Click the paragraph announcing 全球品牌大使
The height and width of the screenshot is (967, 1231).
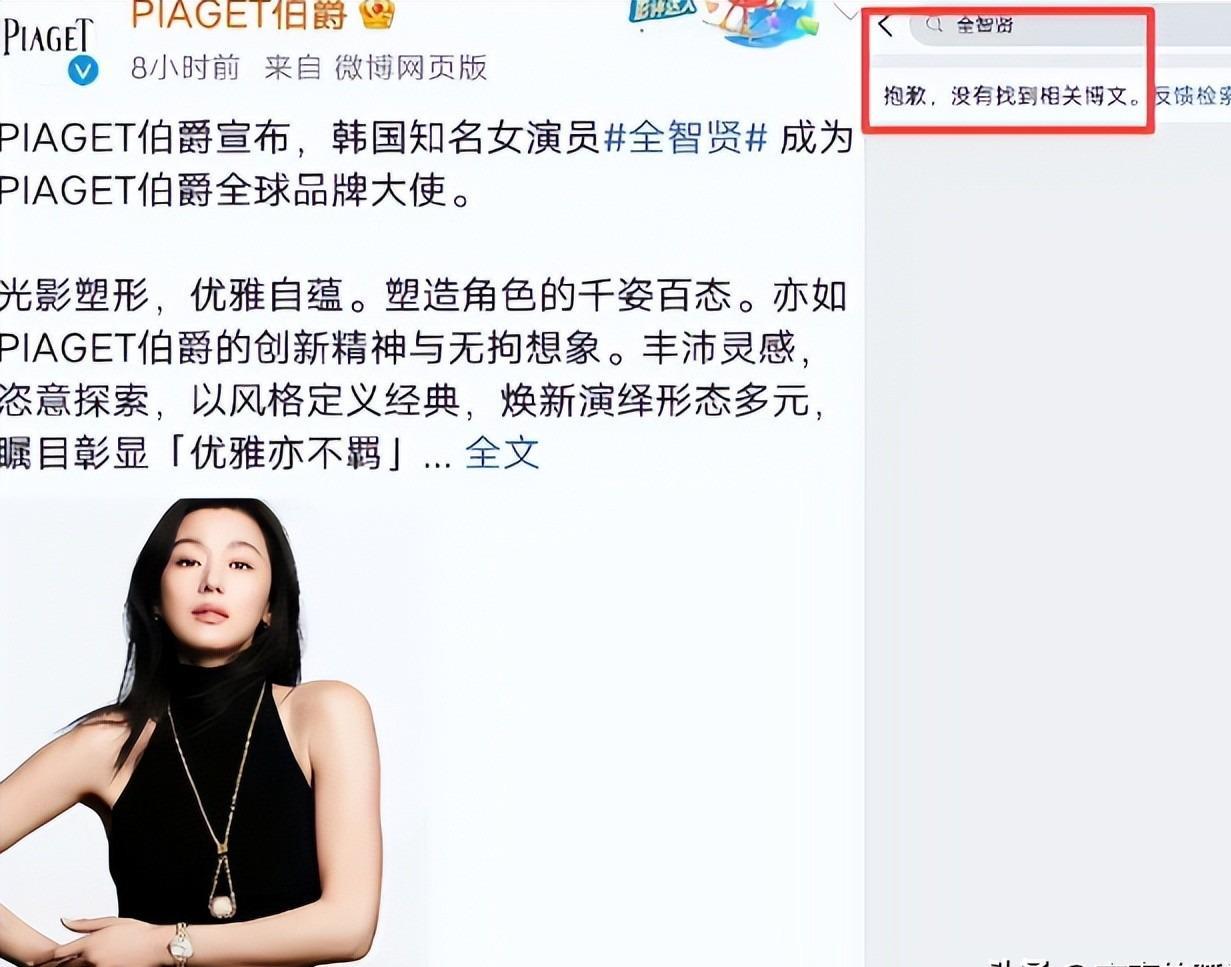click(426, 163)
